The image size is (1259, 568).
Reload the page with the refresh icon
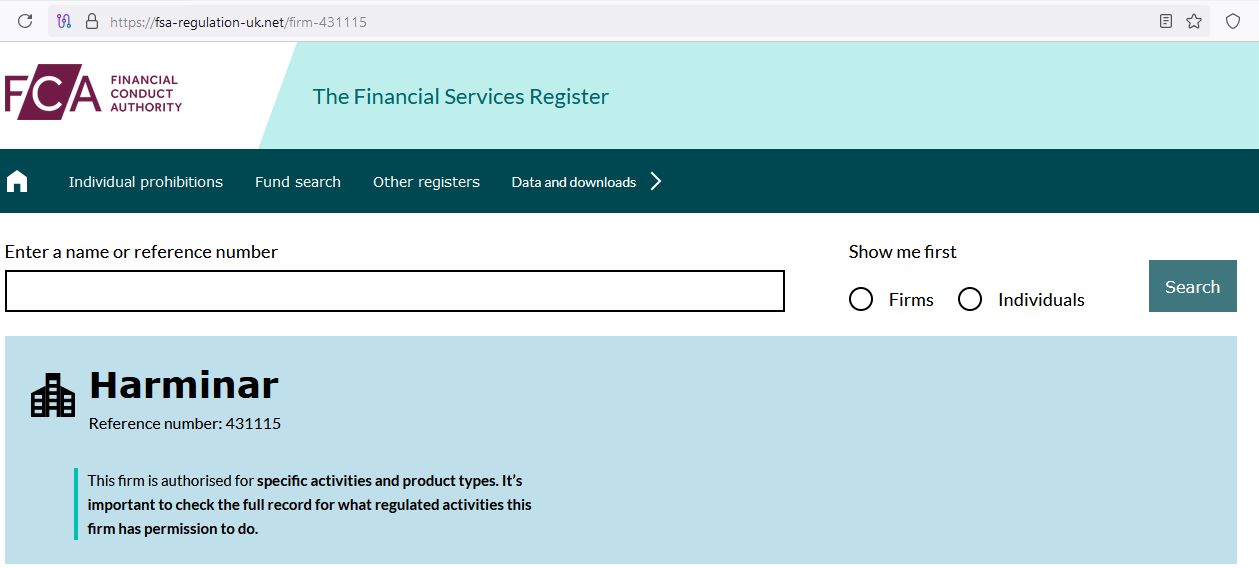pyautogui.click(x=25, y=21)
